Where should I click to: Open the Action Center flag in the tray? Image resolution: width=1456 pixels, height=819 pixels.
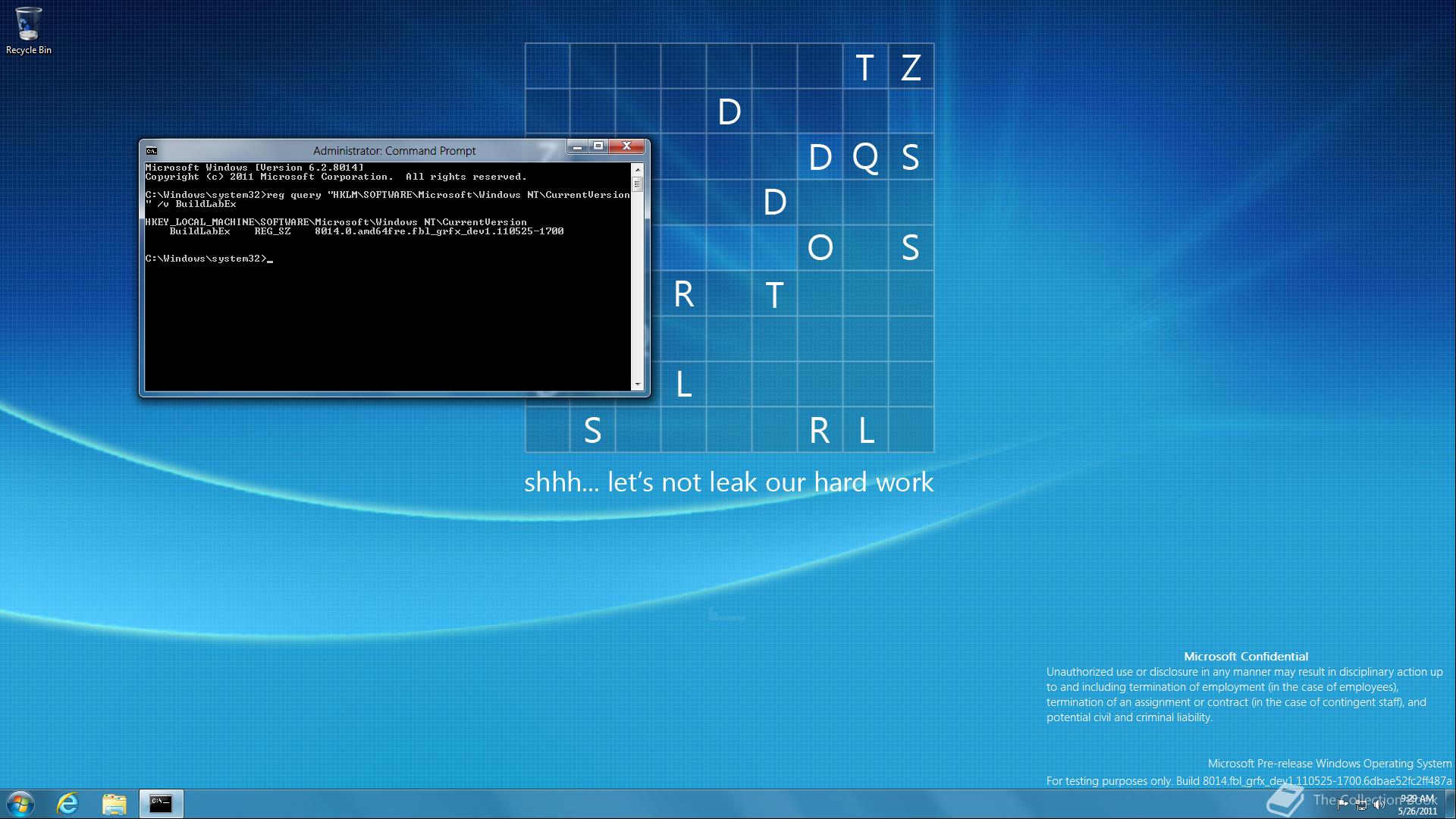[1343, 804]
